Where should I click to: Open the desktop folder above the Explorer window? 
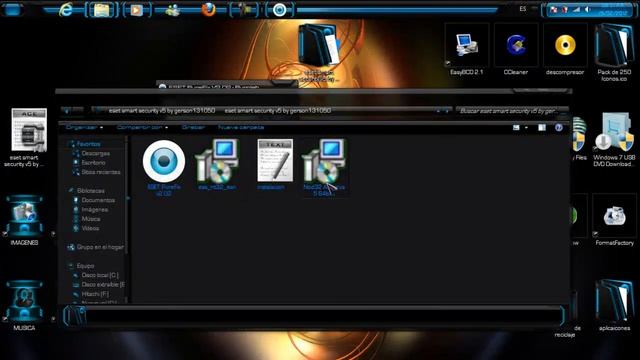coord(318,52)
